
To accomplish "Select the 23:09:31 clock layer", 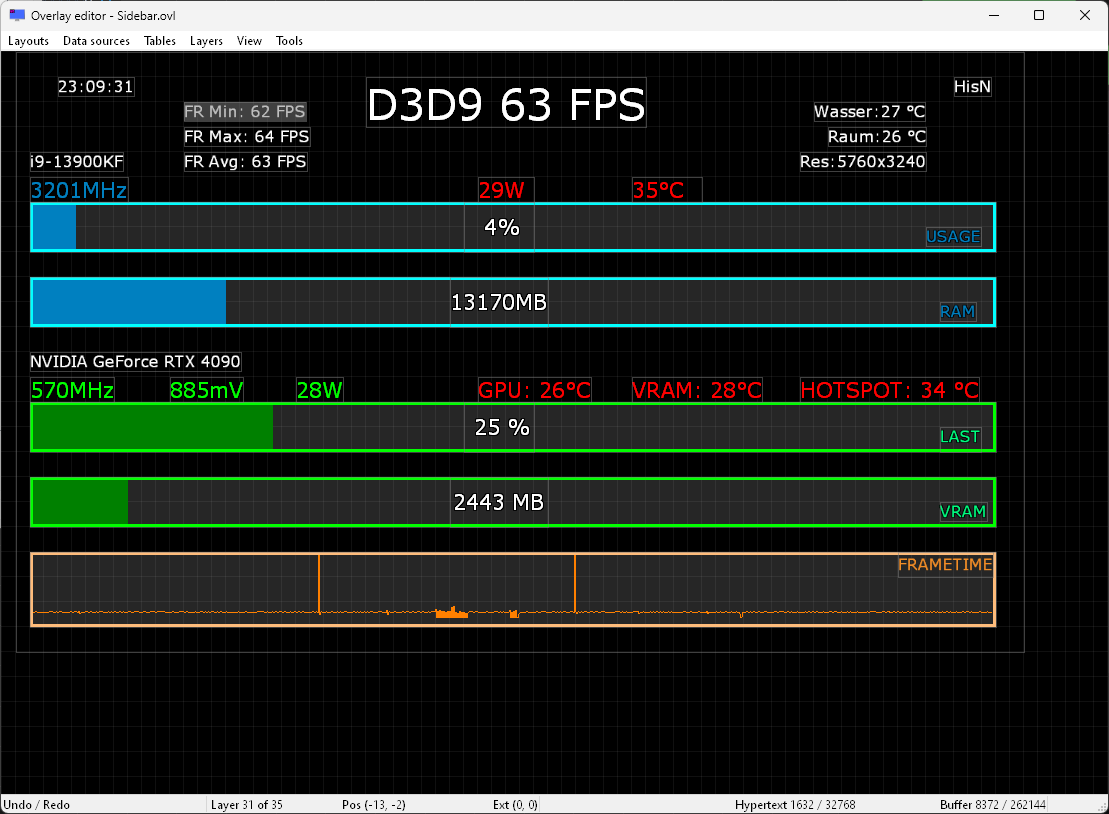I will pos(95,86).
